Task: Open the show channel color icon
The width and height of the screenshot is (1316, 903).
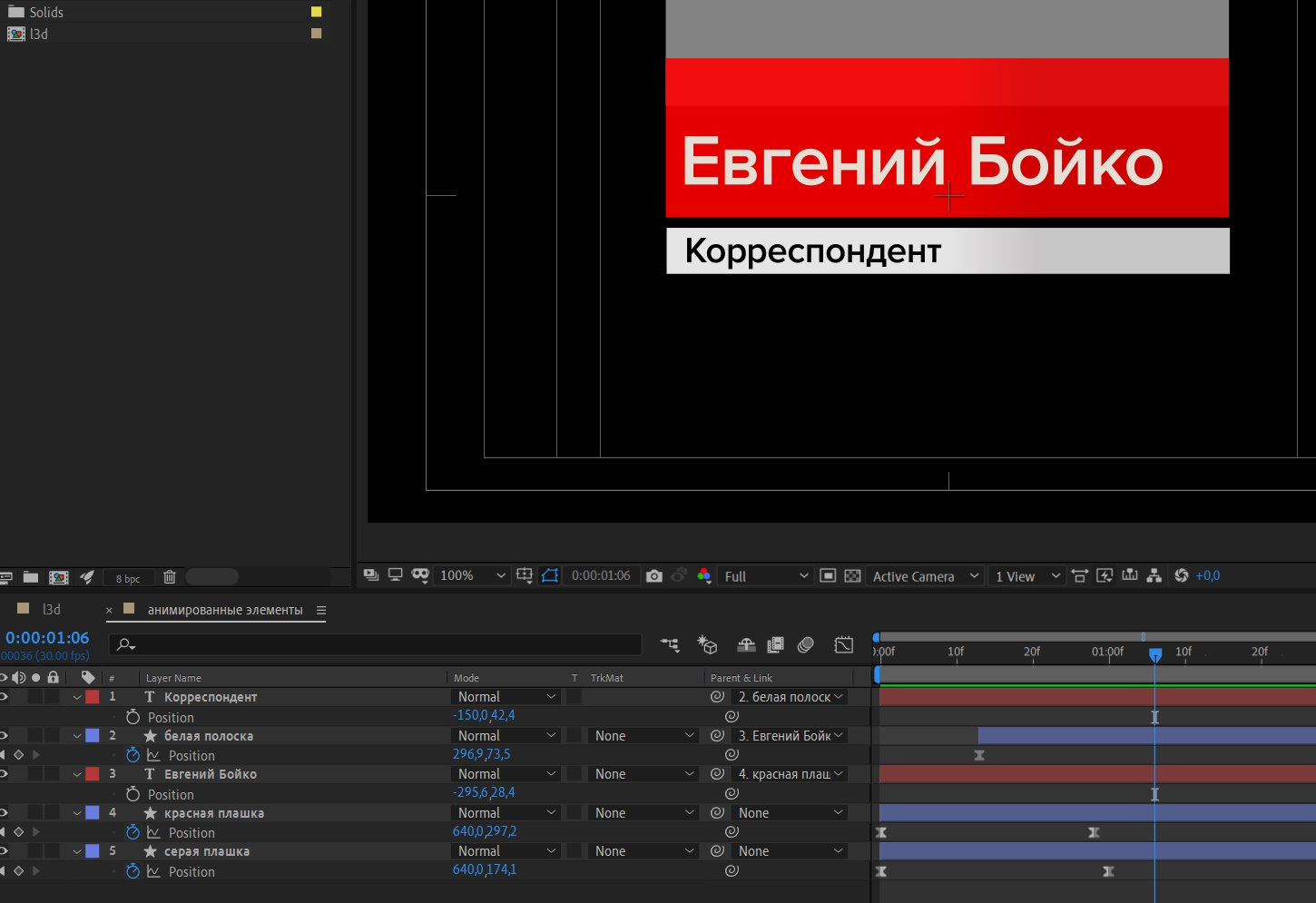Action: [x=704, y=575]
